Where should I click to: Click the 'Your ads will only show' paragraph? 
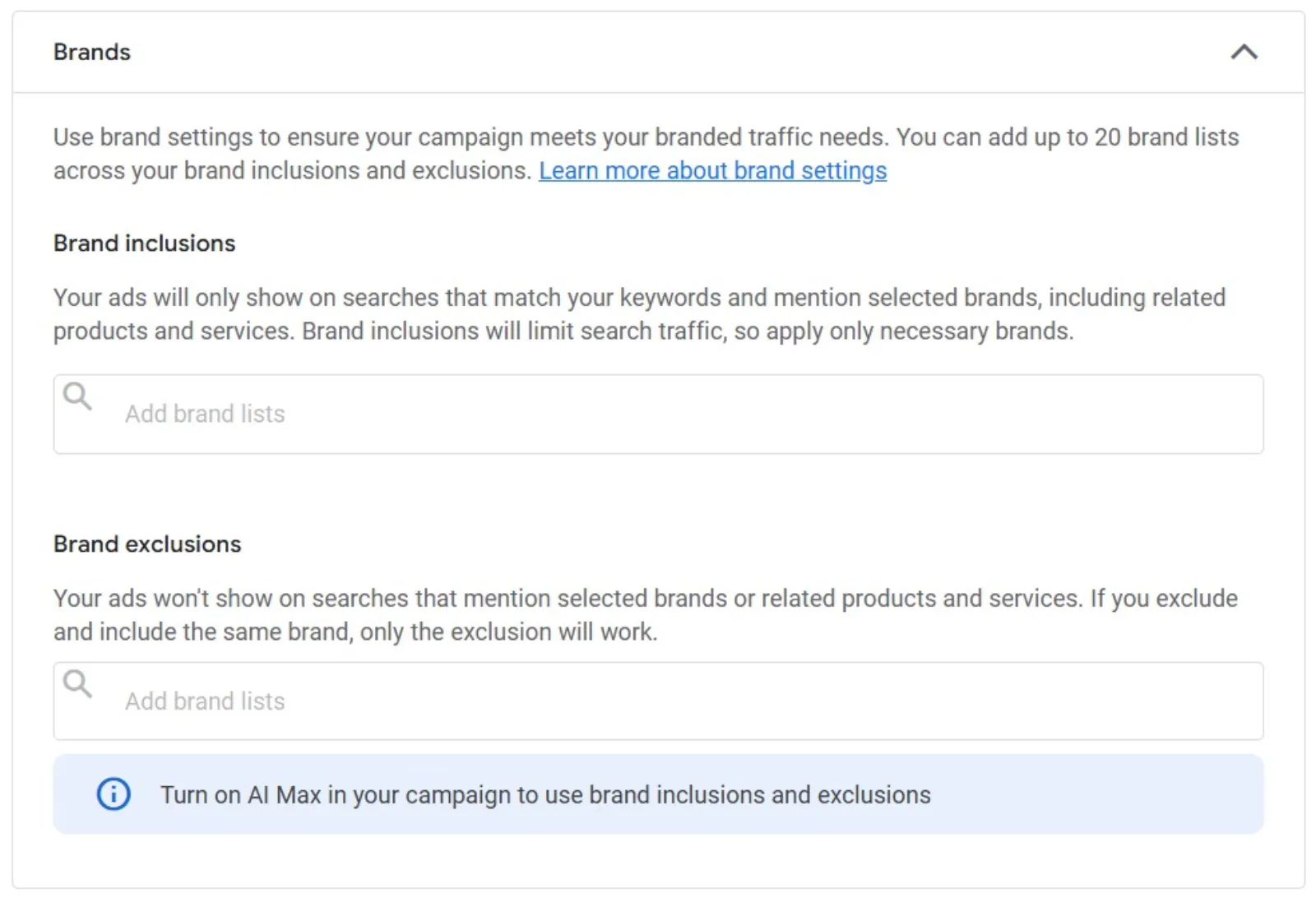point(640,314)
